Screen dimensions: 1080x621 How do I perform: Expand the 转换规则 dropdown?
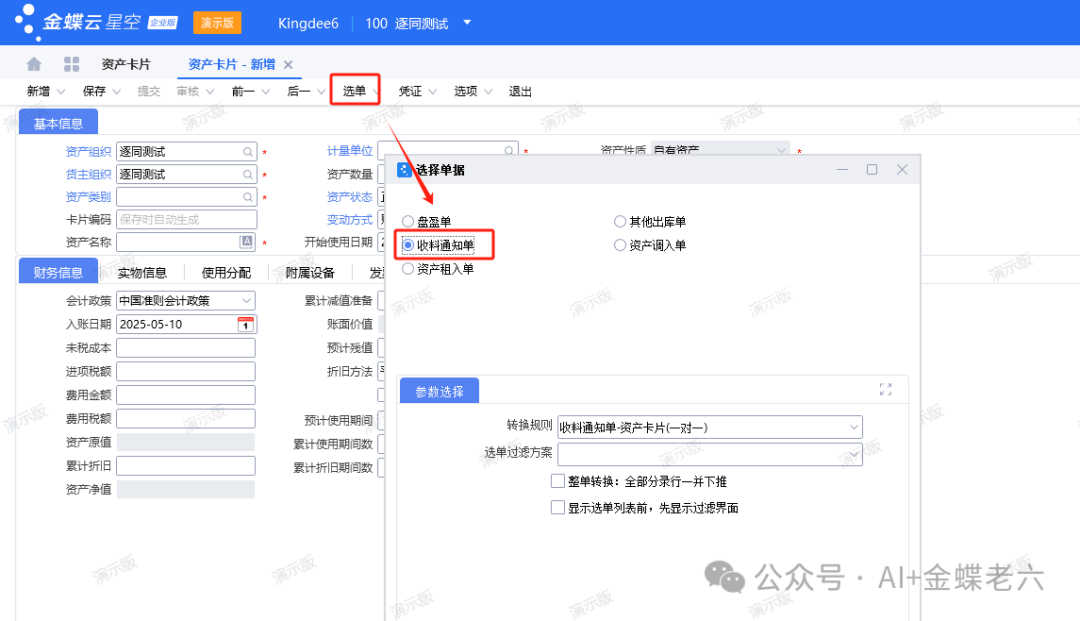click(853, 428)
